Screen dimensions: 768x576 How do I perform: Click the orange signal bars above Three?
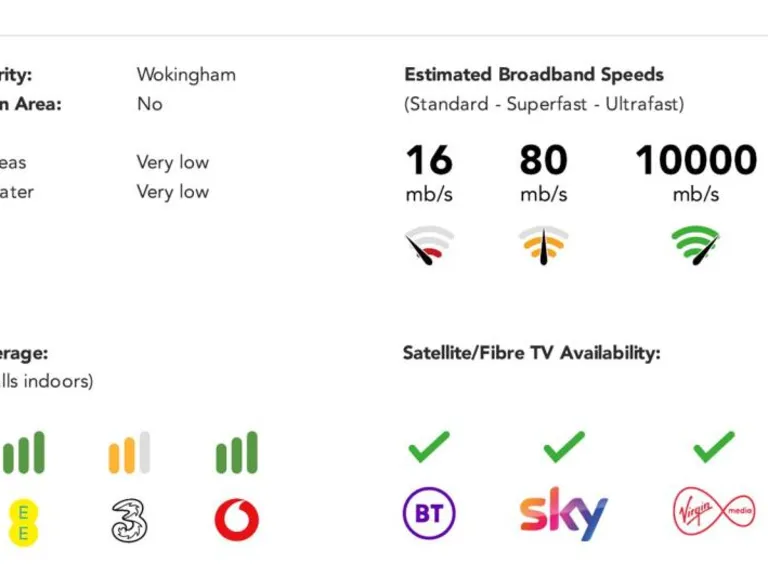[129, 453]
